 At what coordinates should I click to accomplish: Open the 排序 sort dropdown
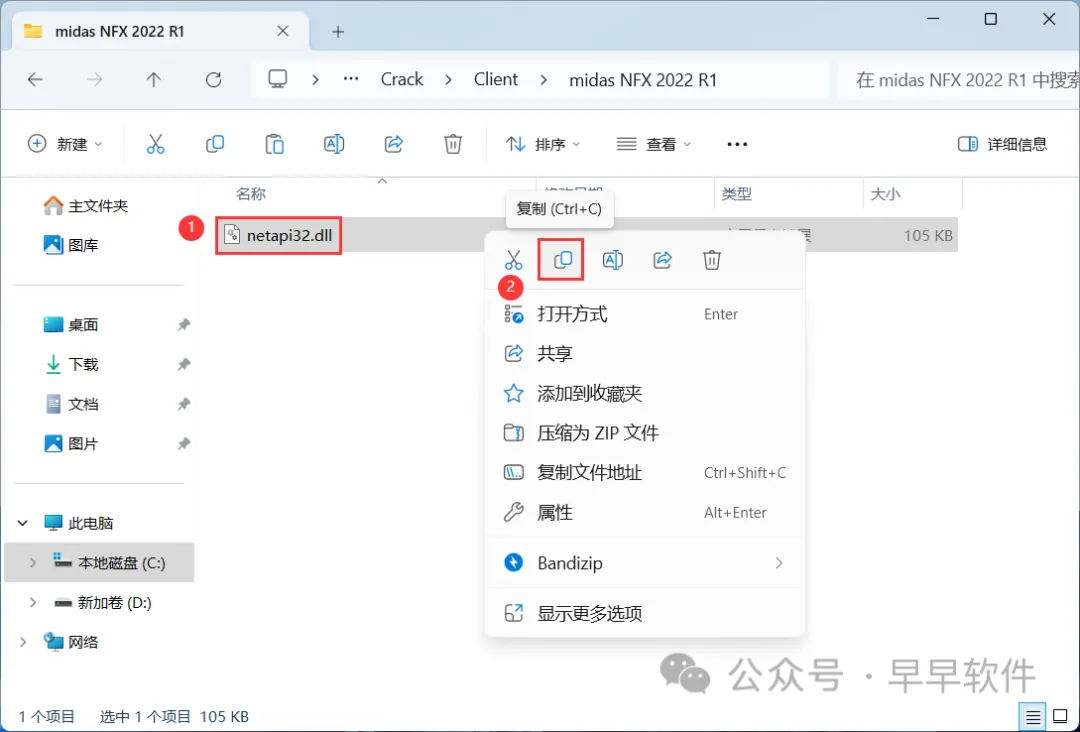pyautogui.click(x=543, y=144)
